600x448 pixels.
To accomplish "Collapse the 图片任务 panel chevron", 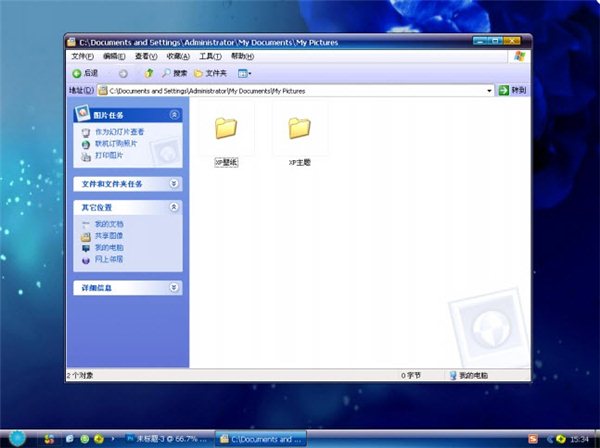I will pos(174,115).
